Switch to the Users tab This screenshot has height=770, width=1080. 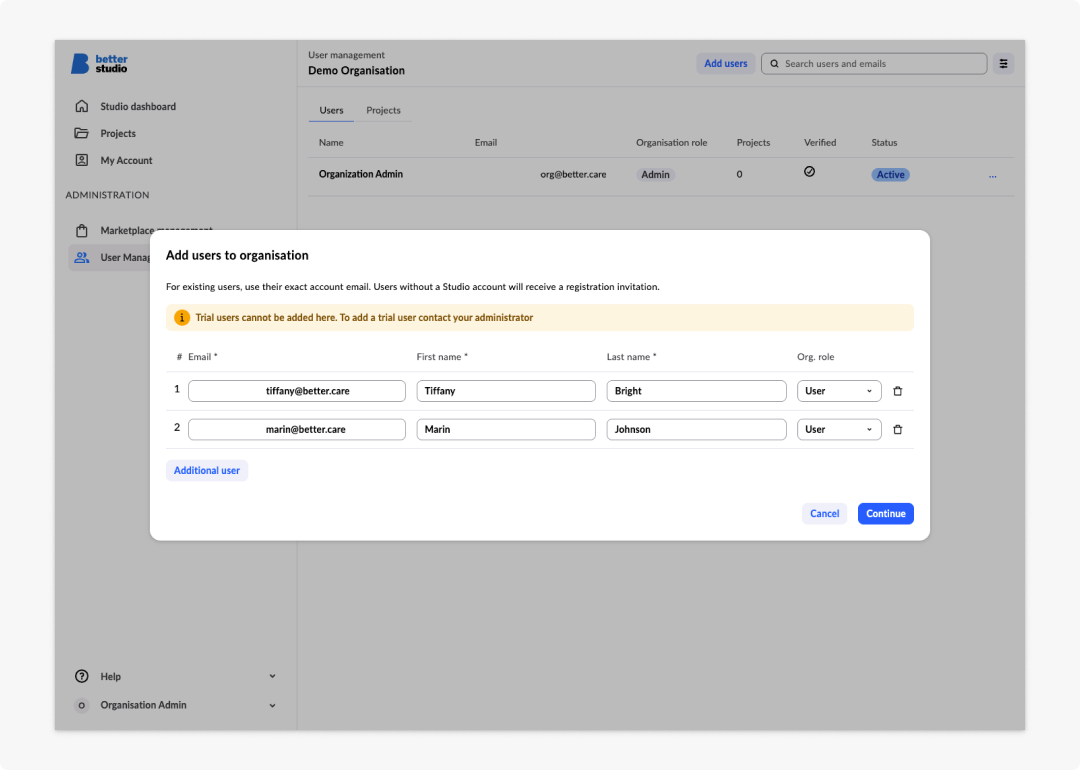click(x=331, y=110)
